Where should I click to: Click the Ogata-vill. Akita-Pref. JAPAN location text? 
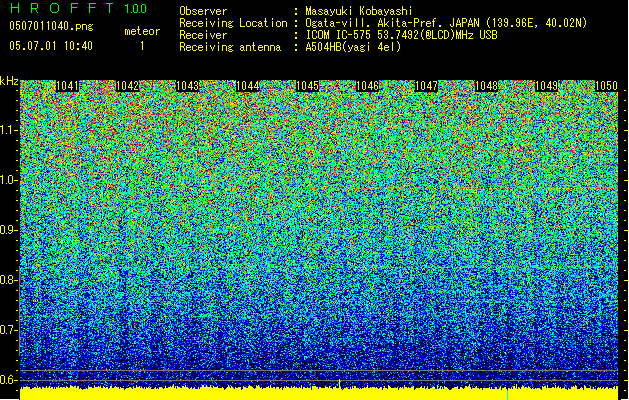click(446, 23)
